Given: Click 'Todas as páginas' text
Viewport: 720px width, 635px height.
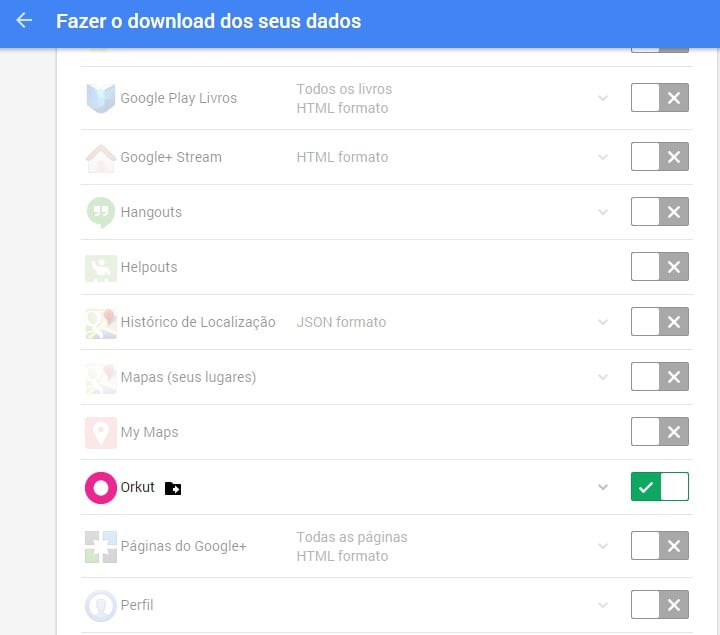Looking at the screenshot, I should [x=352, y=537].
